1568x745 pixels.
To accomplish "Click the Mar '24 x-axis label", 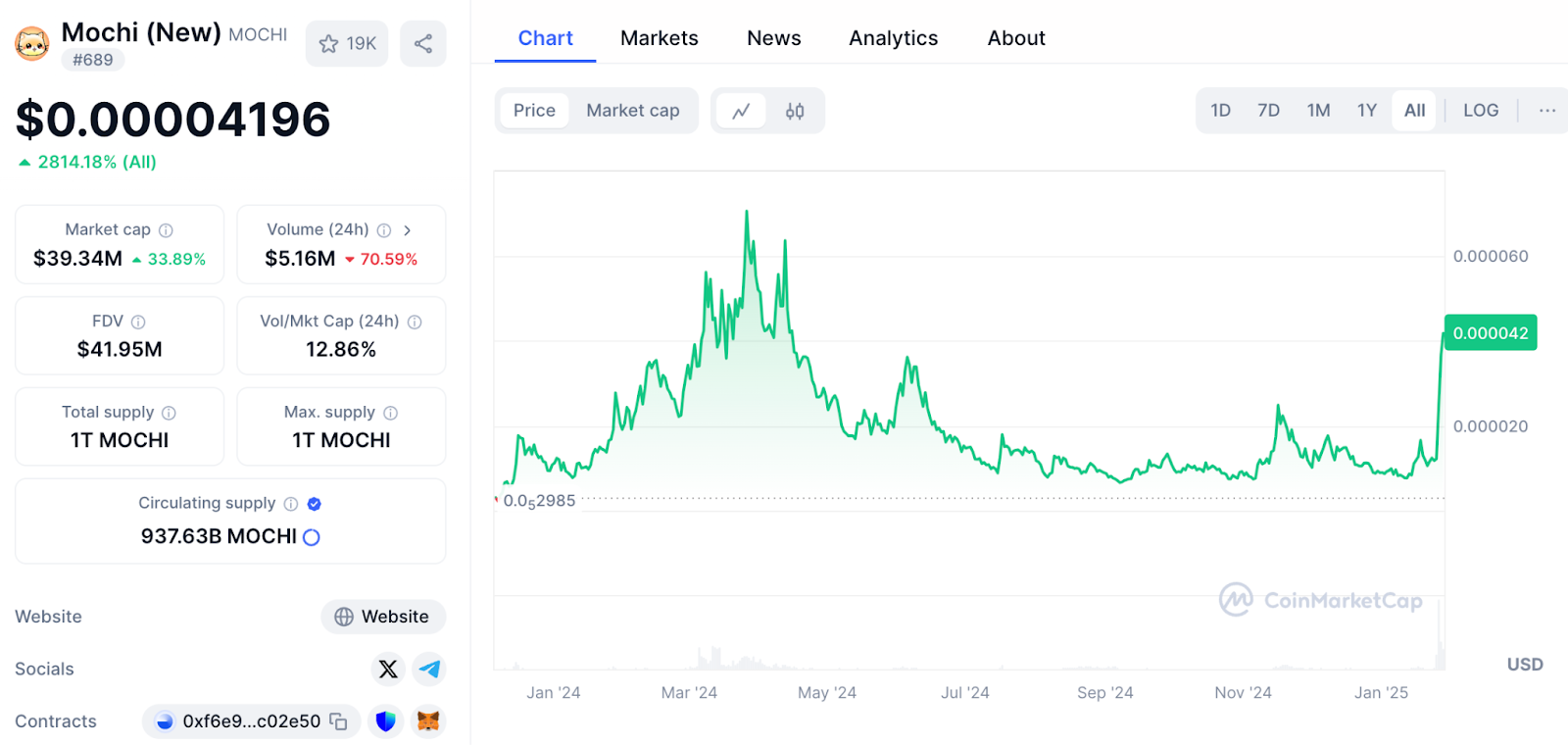I will (x=689, y=693).
